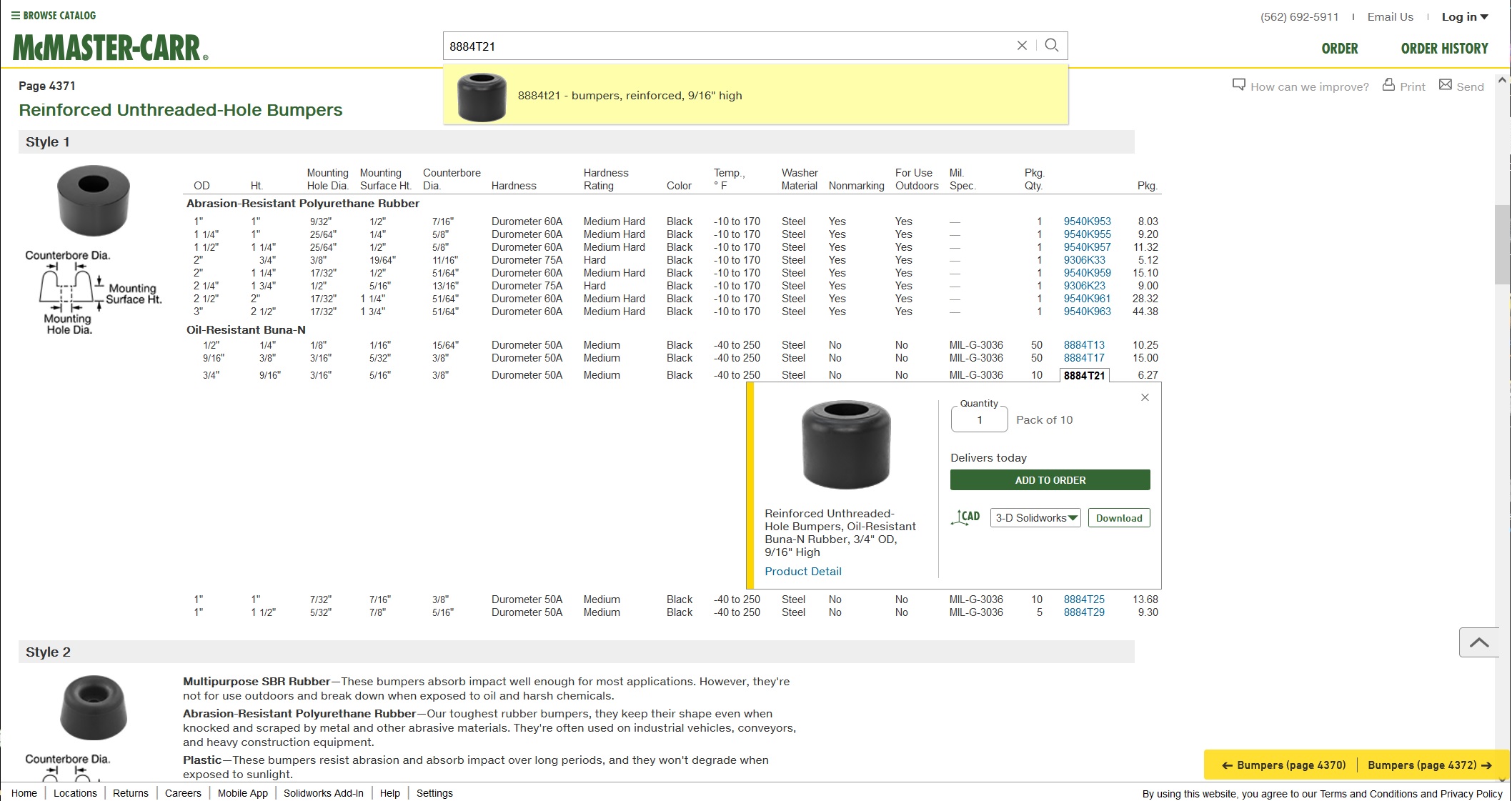Open the Order History tab
This screenshot has height=801, width=1512.
[1444, 49]
